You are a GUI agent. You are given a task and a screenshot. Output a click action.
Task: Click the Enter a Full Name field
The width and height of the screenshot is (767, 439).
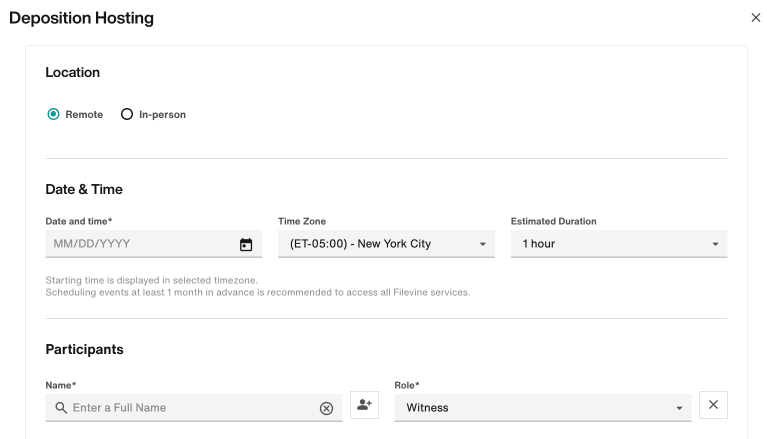coord(194,408)
